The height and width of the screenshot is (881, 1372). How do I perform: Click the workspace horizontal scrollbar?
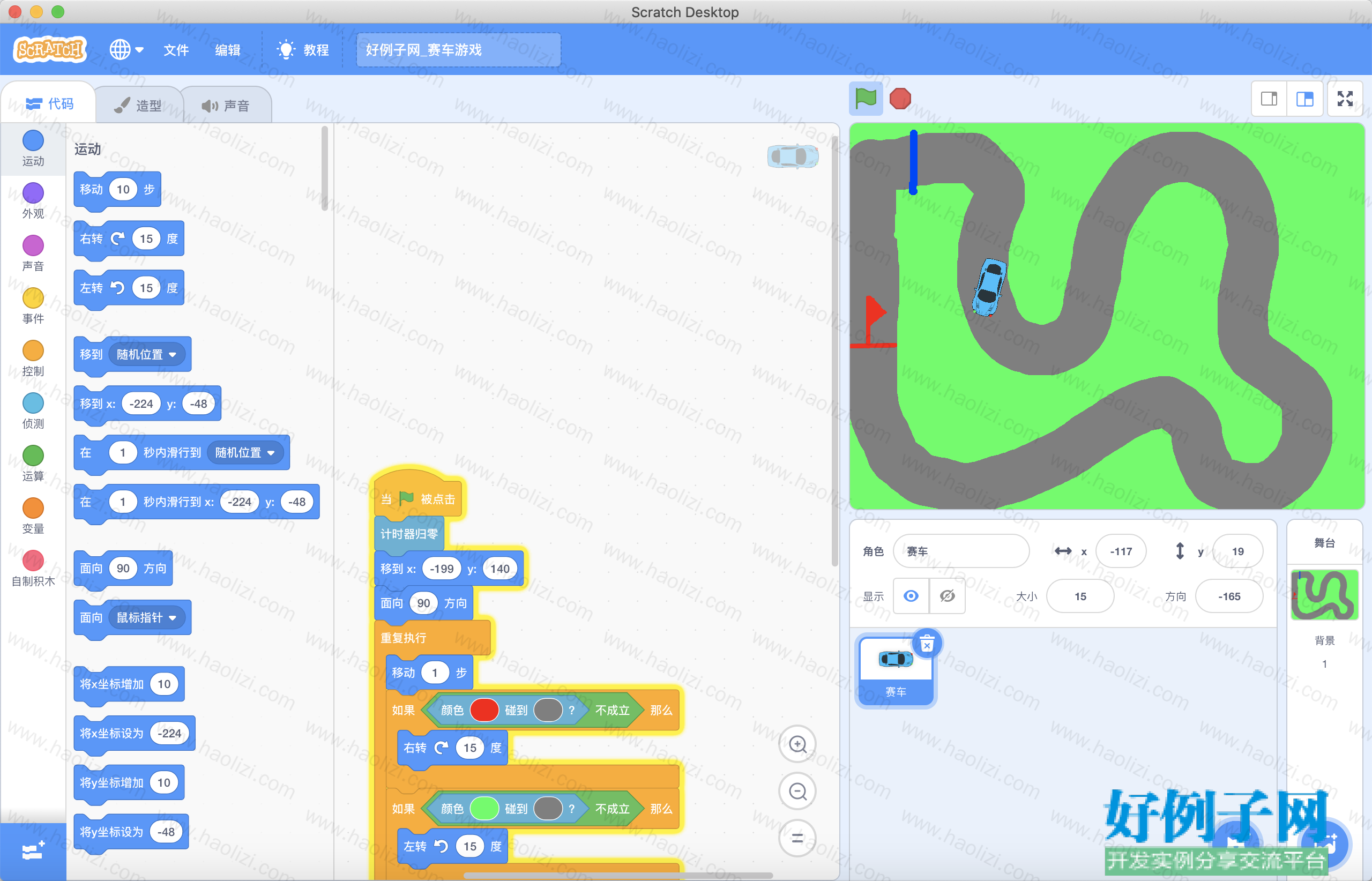(x=618, y=875)
